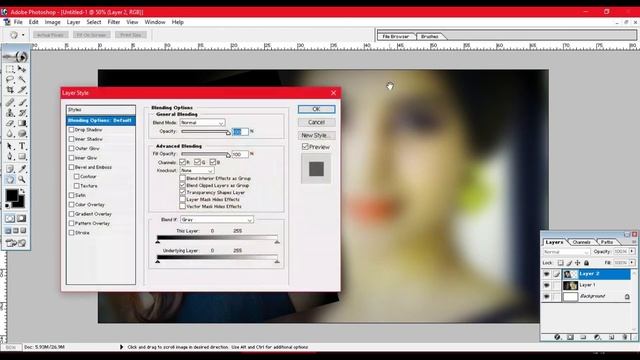Select the Crop tool
Image resolution: width=640 pixels, height=360 pixels.
(x=10, y=89)
